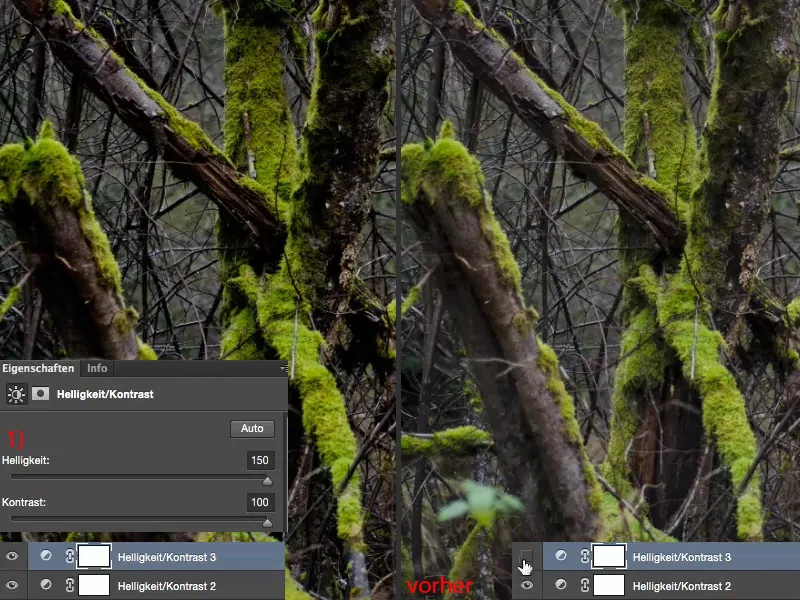The image size is (800, 600).
Task: Click the Brightness/Contrast sun icon in Eigenschaften
Action: click(x=16, y=394)
